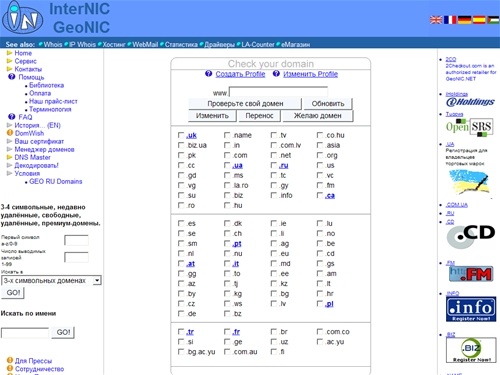
Task: Open IP Whois in the See also bar
Action: (82, 44)
